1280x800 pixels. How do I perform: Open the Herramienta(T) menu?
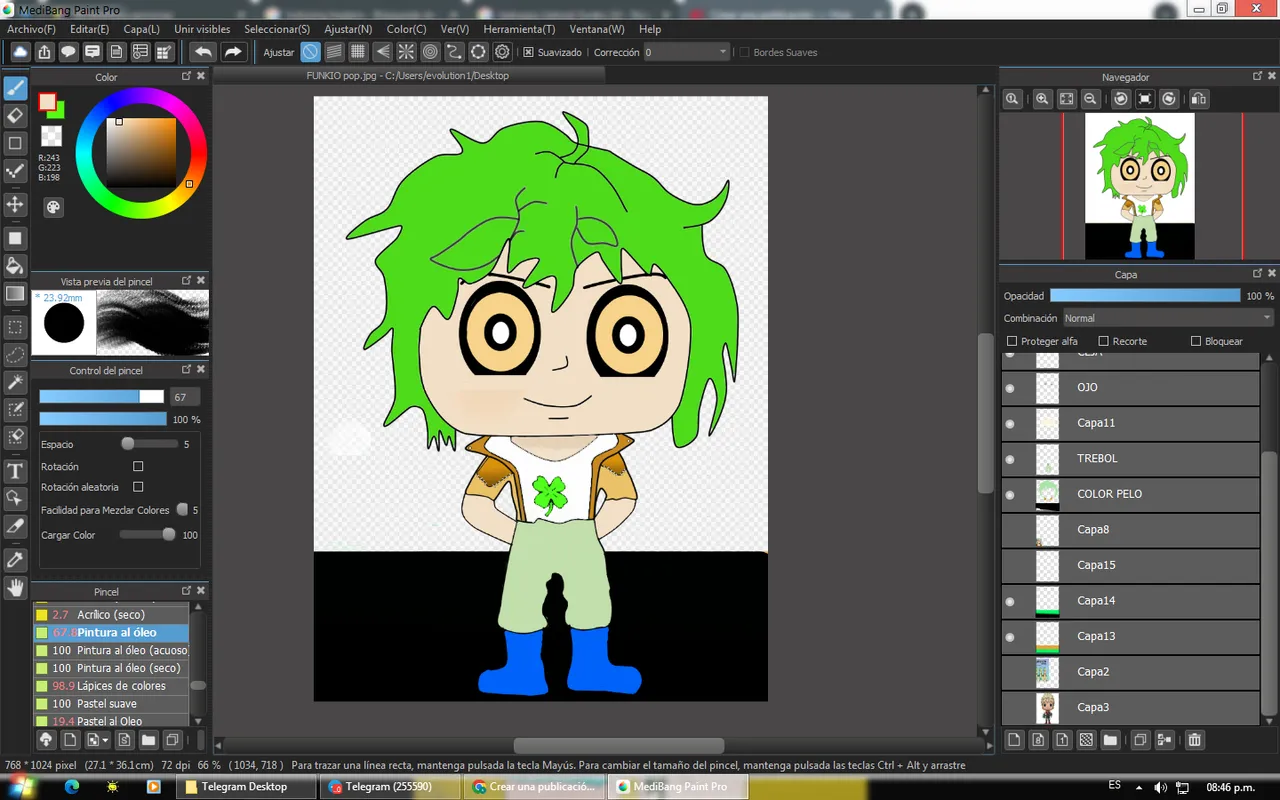(x=519, y=29)
